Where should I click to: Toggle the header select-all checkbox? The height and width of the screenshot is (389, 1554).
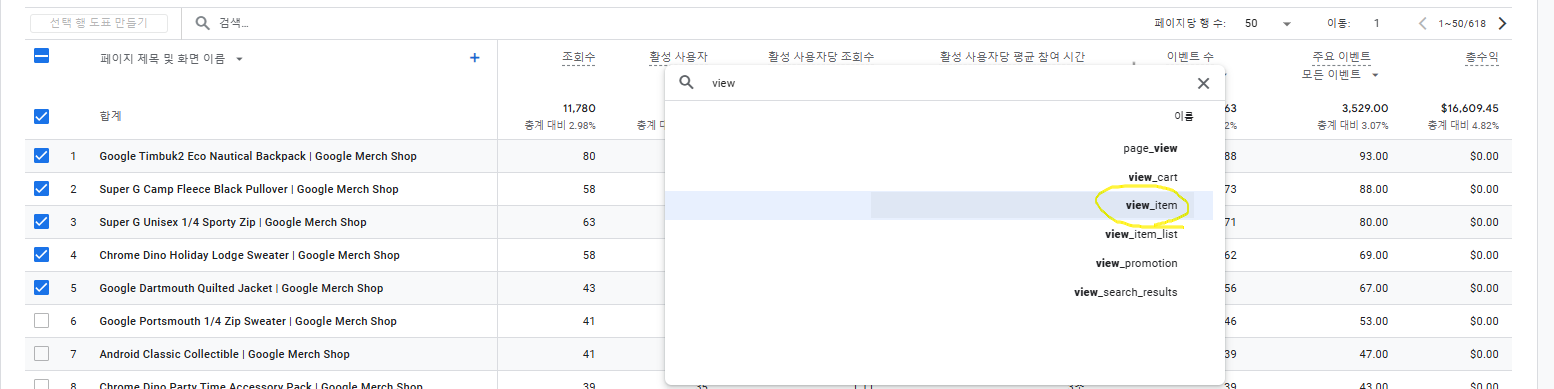pos(41,57)
